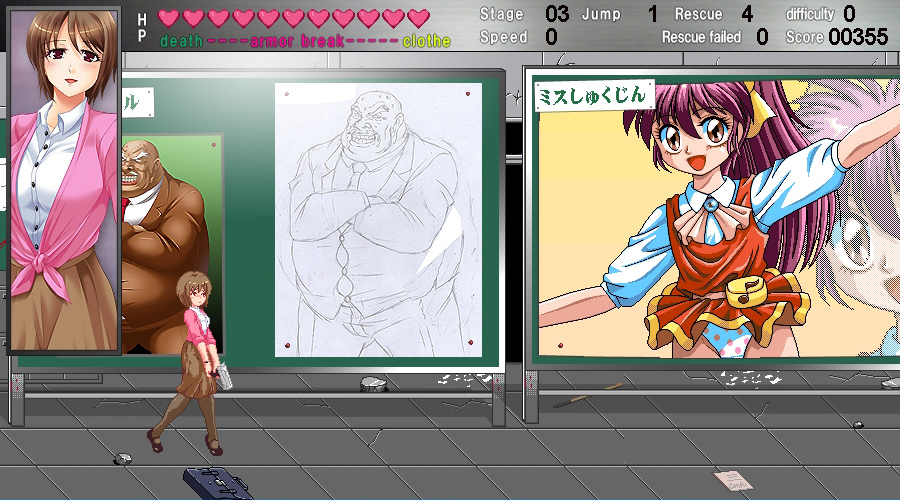
Task: Click the difficulty value in the HUD
Action: click(x=849, y=14)
